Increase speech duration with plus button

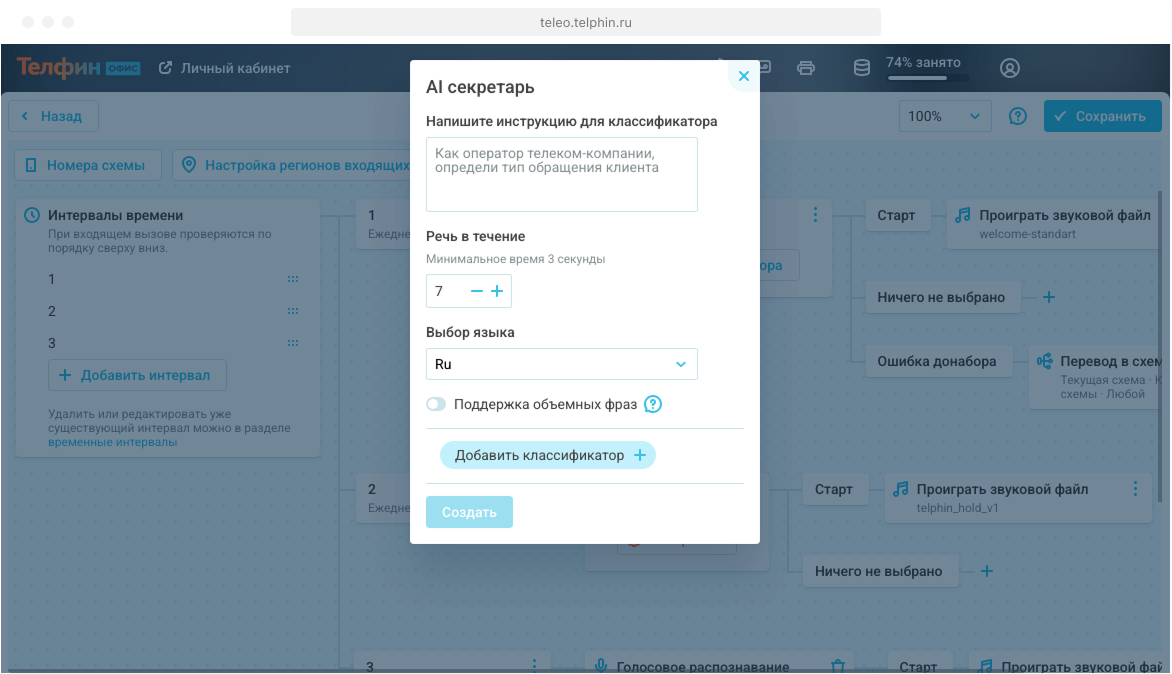point(497,291)
